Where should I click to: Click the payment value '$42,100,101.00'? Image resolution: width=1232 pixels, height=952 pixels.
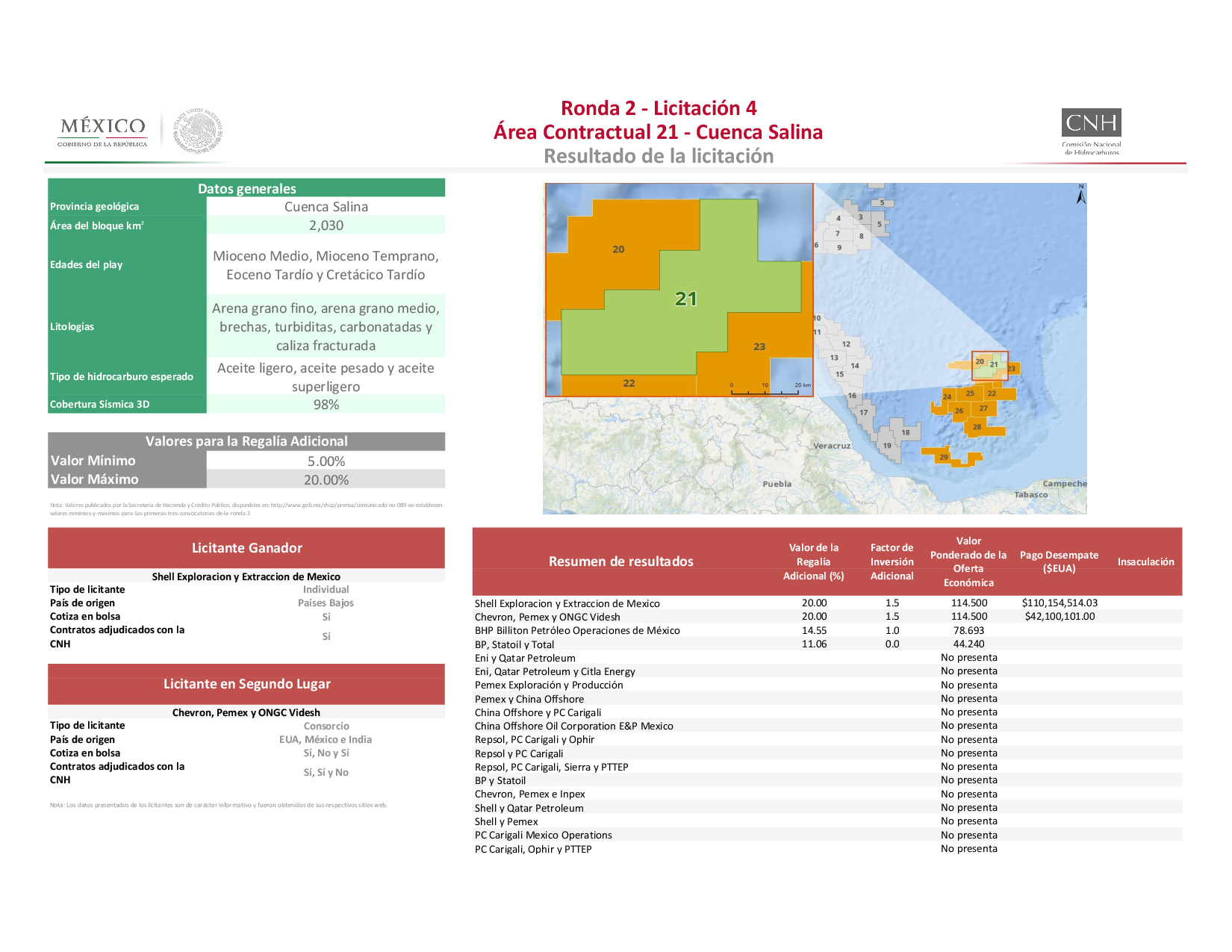point(1060,616)
